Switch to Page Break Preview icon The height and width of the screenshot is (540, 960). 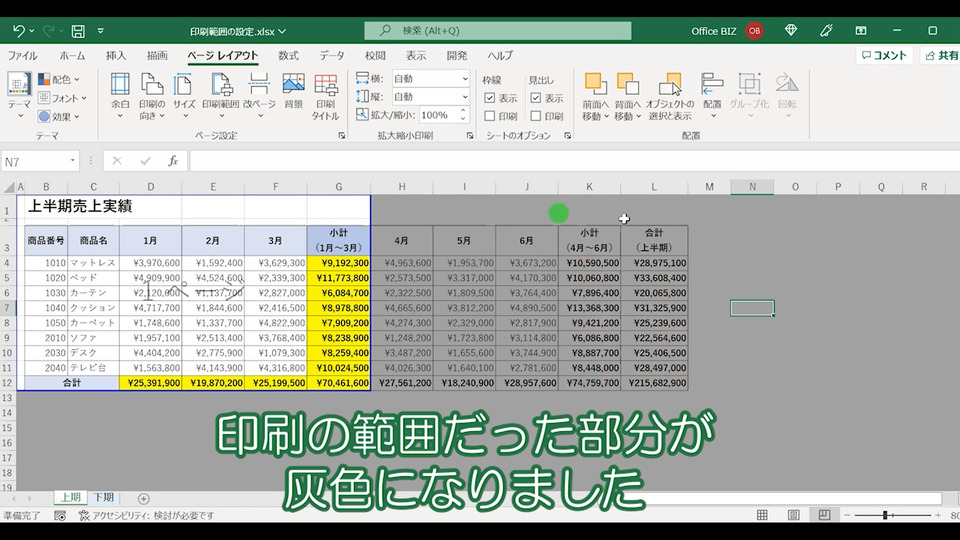pyautogui.click(x=824, y=516)
